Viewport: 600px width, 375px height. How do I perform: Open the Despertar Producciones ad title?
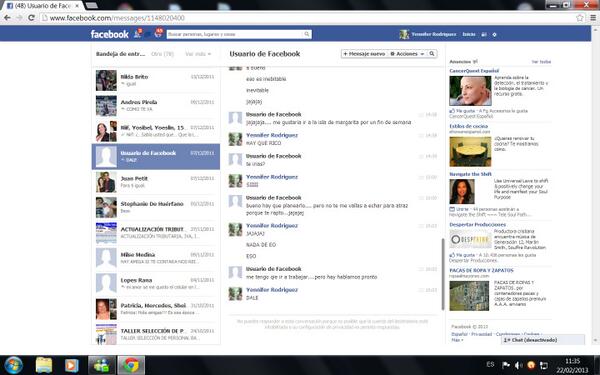click(x=478, y=225)
